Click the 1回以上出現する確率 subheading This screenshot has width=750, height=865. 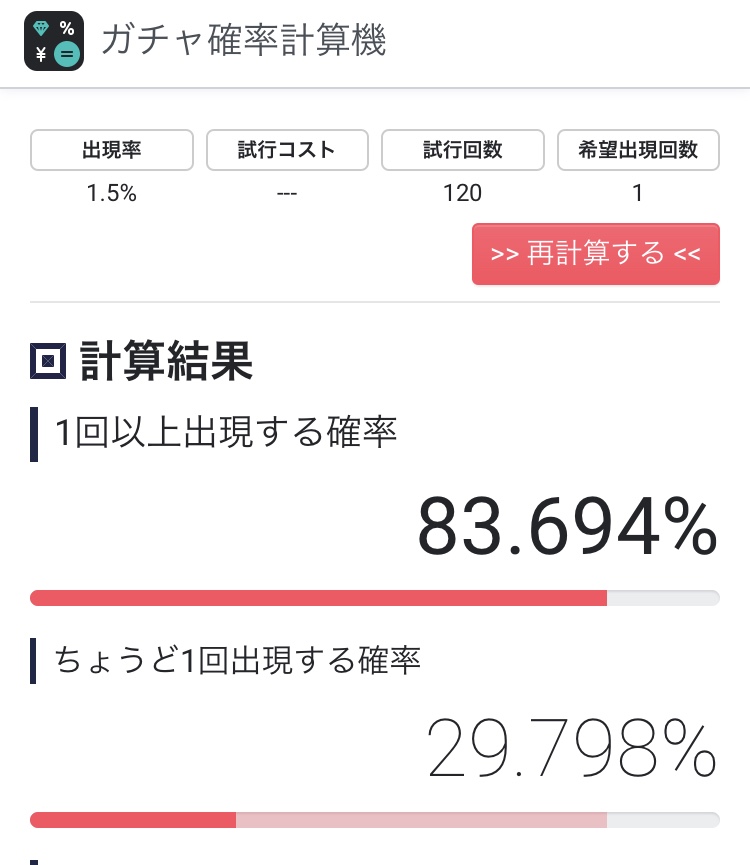click(226, 433)
